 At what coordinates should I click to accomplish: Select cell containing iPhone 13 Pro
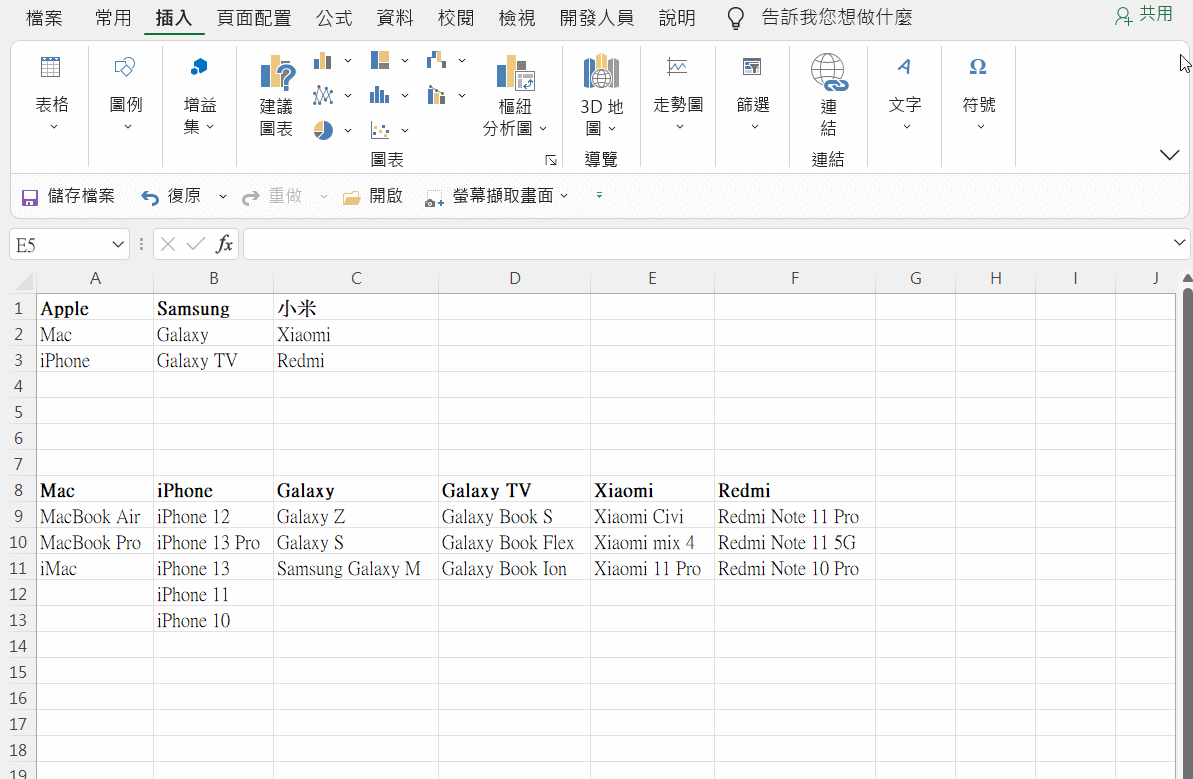(x=214, y=542)
